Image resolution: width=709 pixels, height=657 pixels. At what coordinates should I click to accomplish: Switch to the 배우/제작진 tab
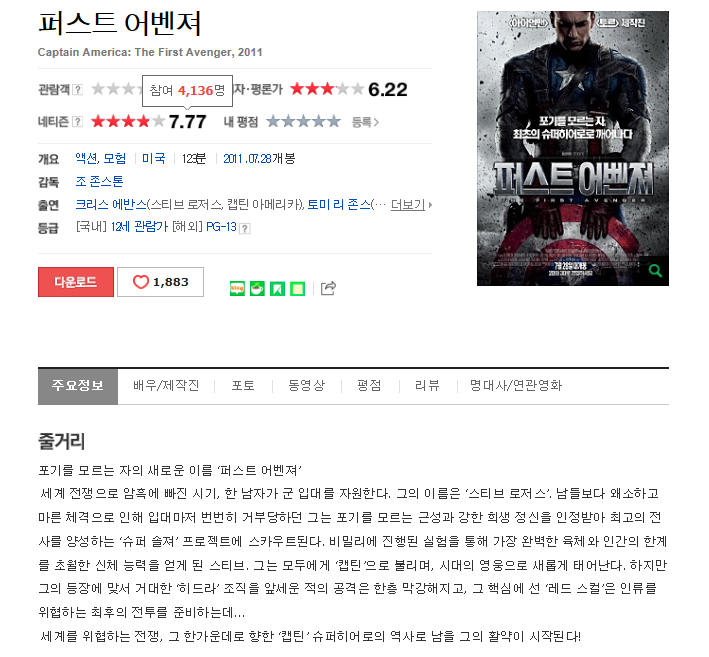[166, 386]
